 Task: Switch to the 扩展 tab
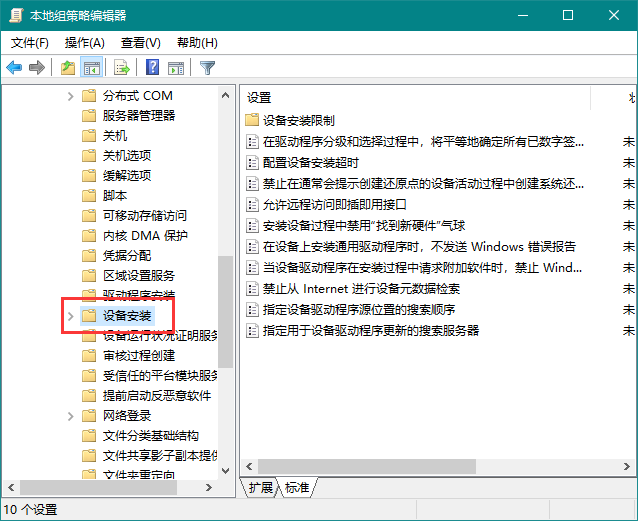260,487
